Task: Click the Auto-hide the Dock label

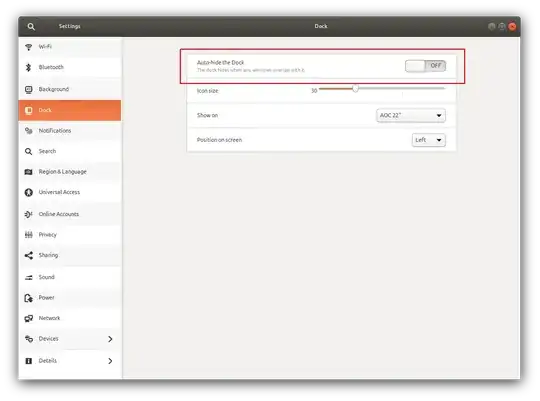Action: (220, 63)
